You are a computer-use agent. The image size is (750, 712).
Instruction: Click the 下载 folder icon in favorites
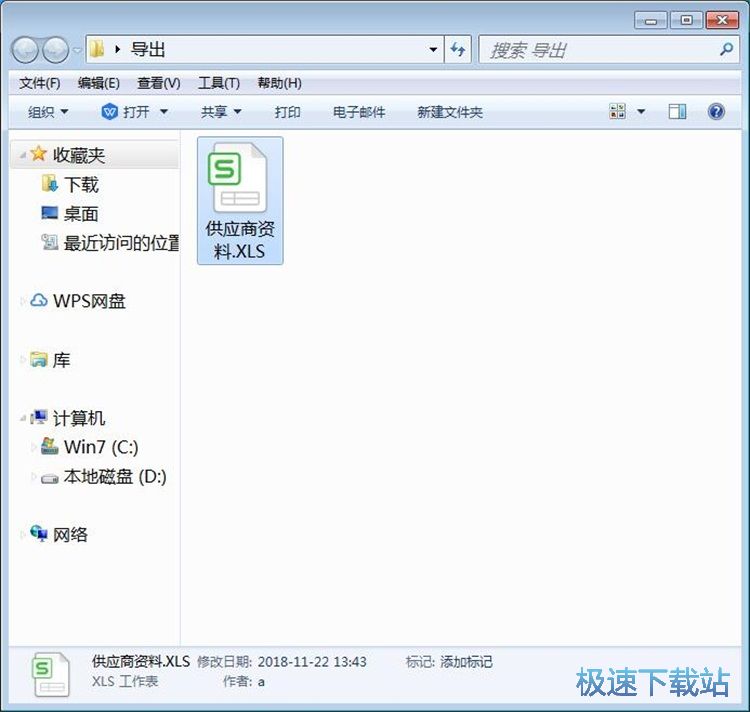pyautogui.click(x=50, y=184)
